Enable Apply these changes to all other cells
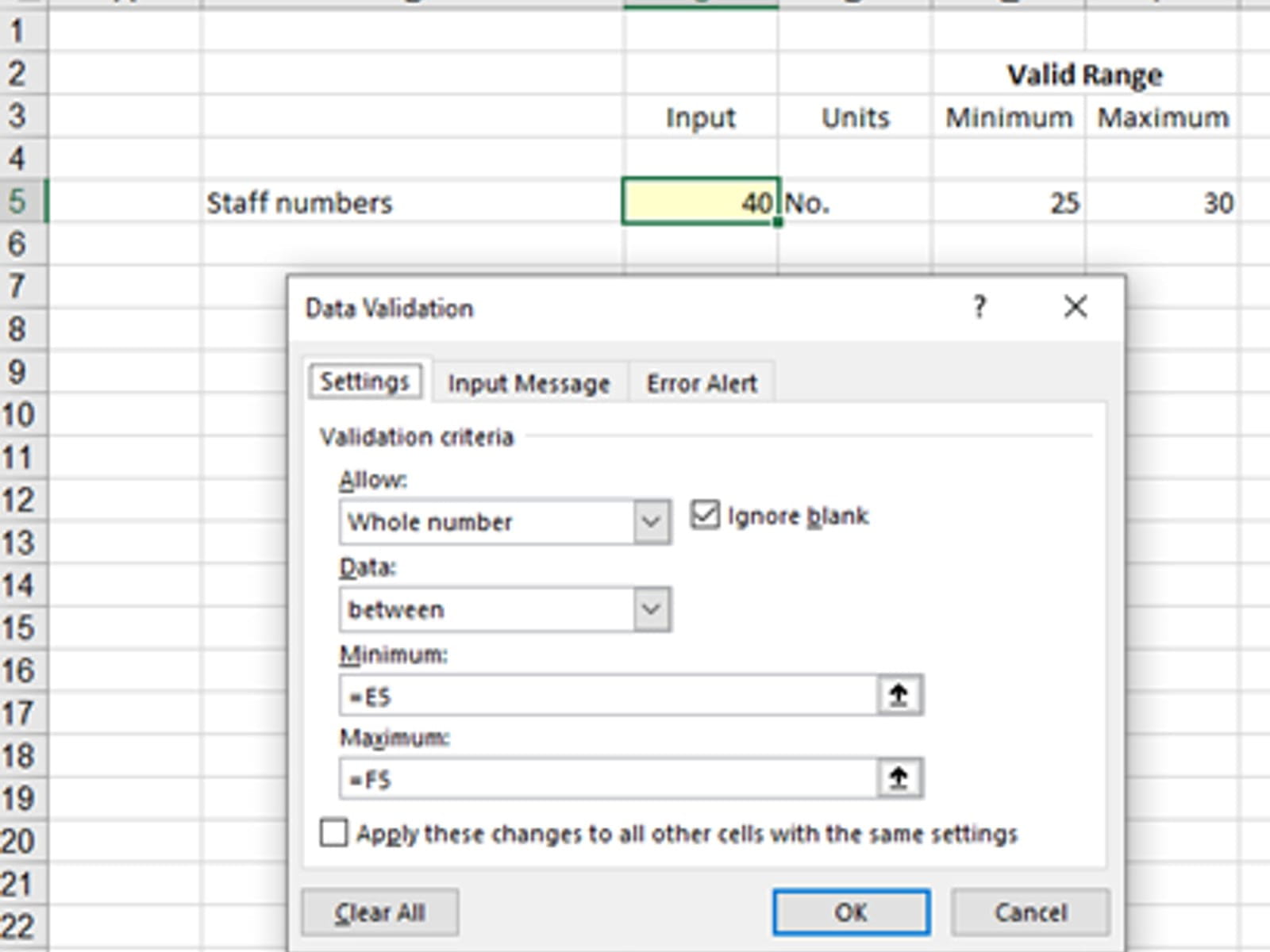The image size is (1270, 952). (x=333, y=834)
